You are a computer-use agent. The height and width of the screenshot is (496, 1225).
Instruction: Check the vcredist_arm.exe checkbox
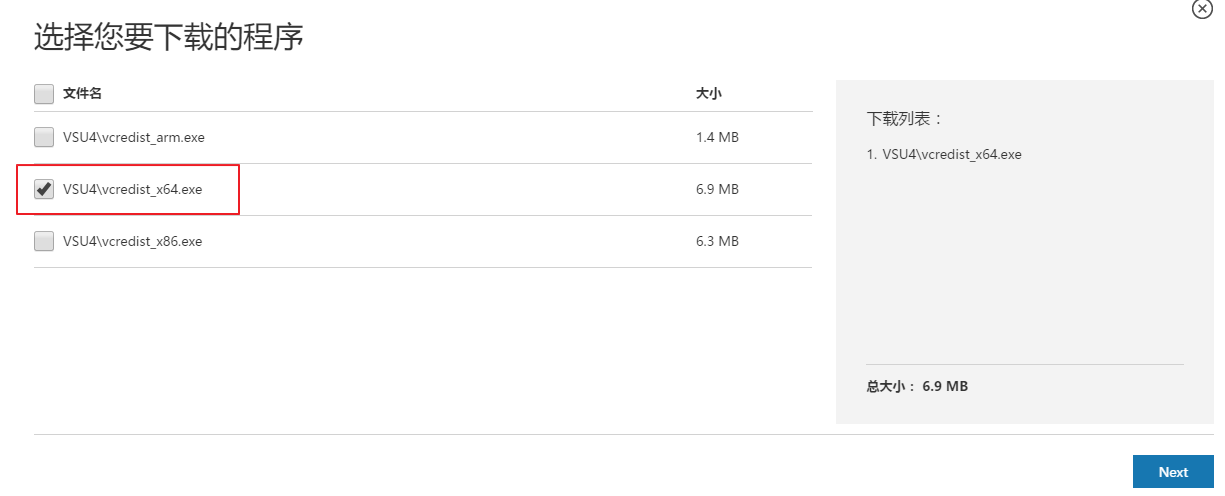click(x=44, y=138)
